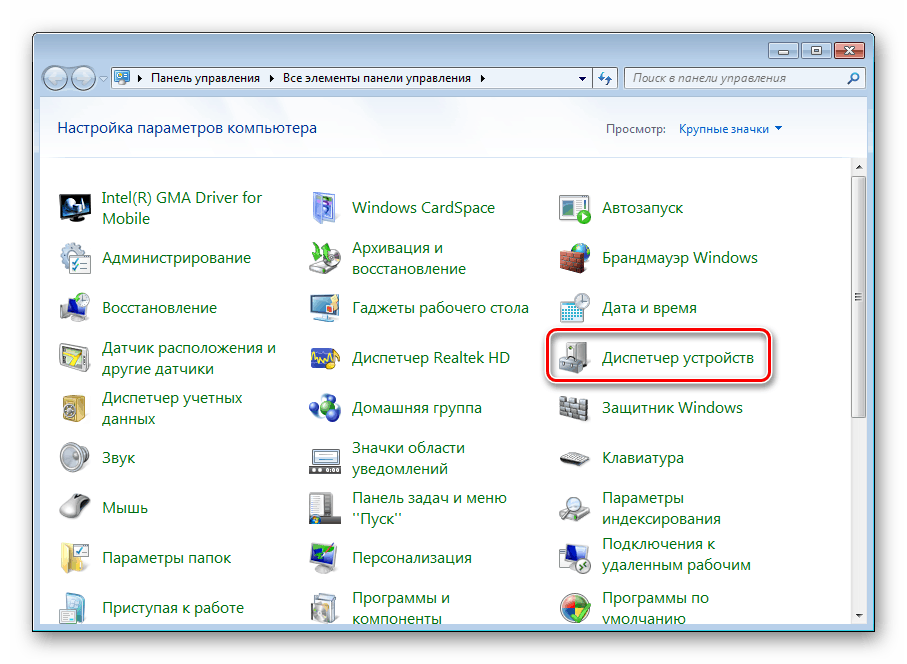The width and height of the screenshot is (907, 664).
Task: Click the Подключения к удаленным рабочим icon
Action: click(574, 558)
